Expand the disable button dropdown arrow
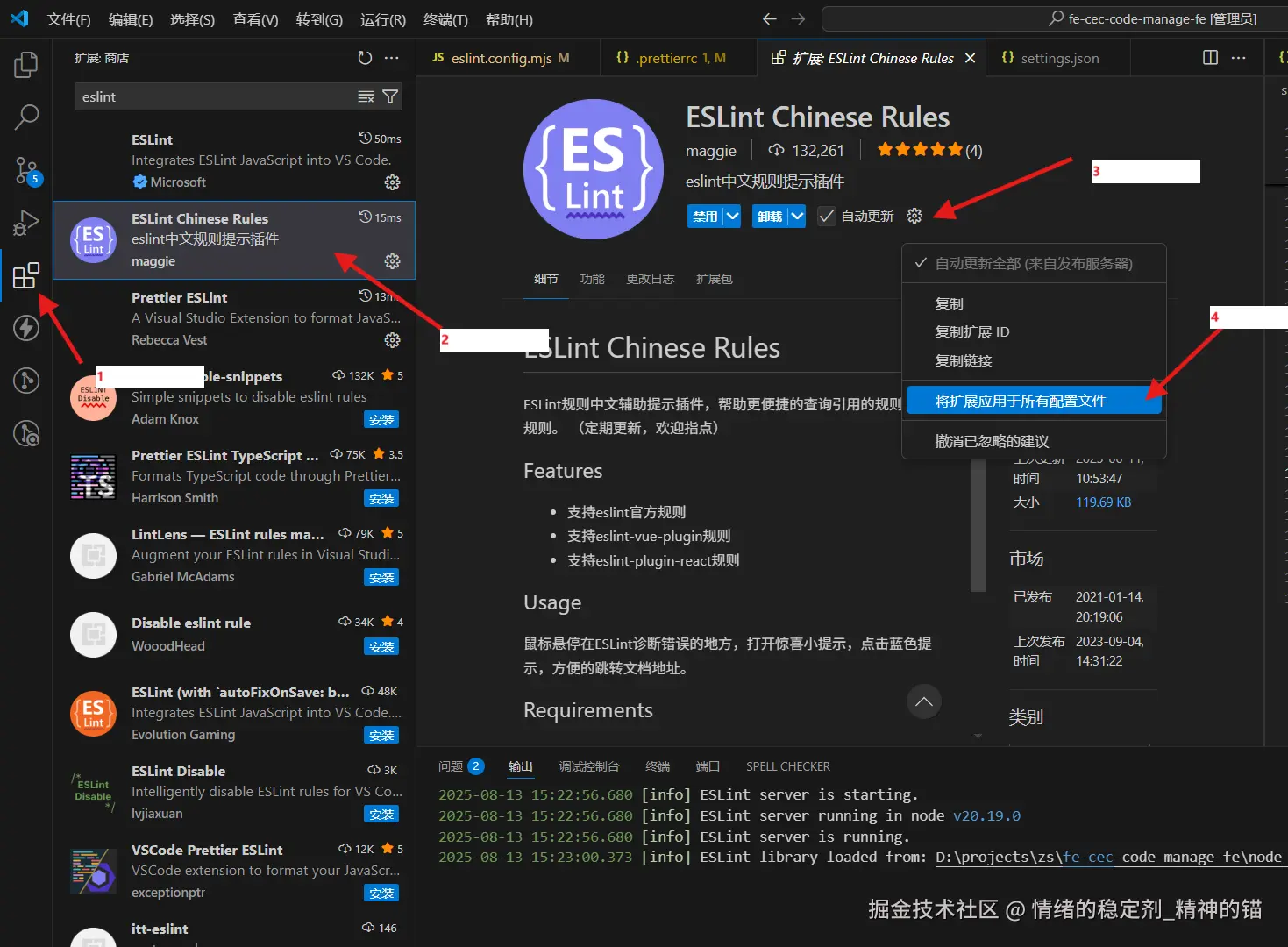1288x947 pixels. pyautogui.click(x=732, y=216)
